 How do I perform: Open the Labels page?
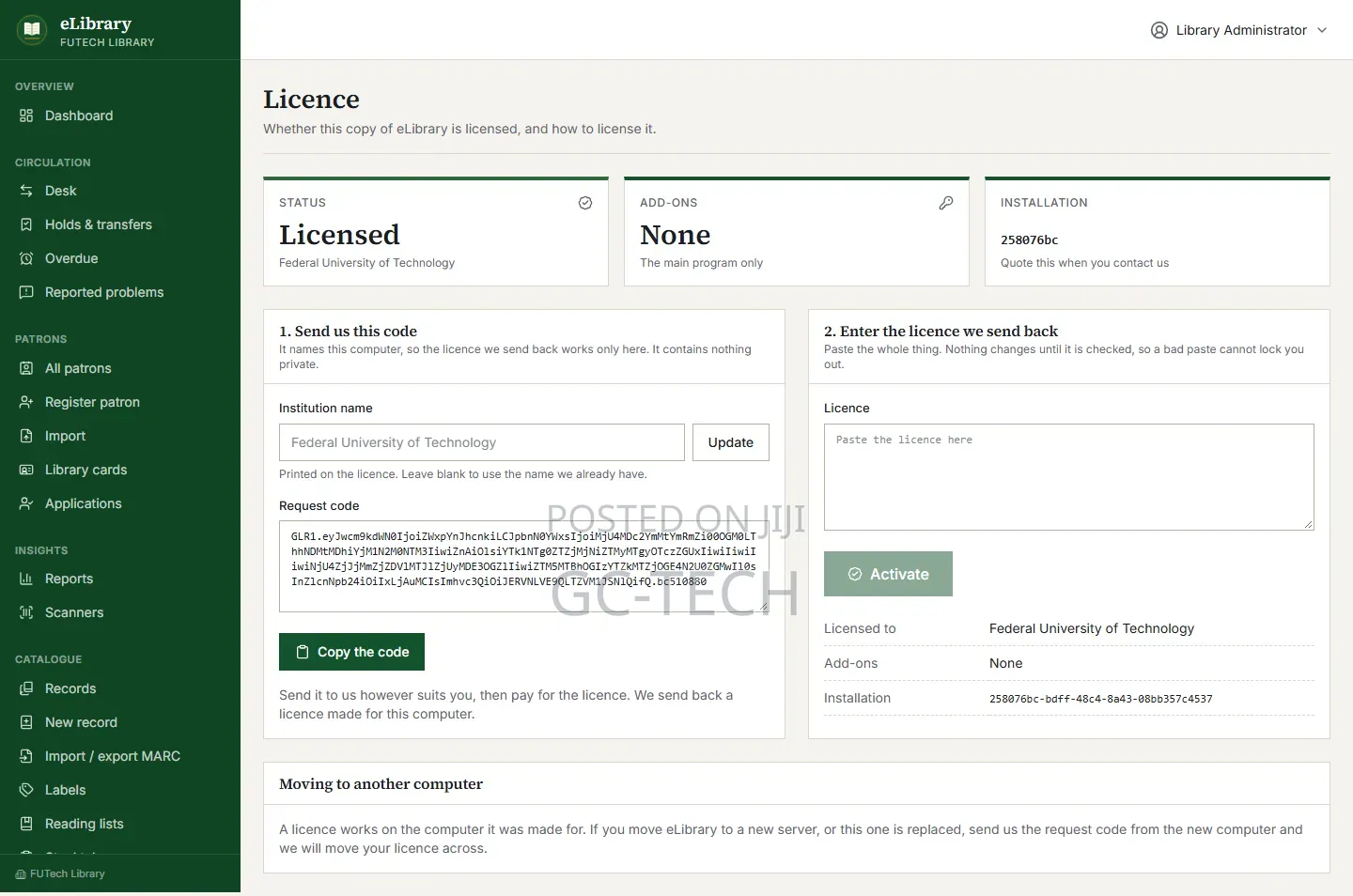click(x=120, y=790)
